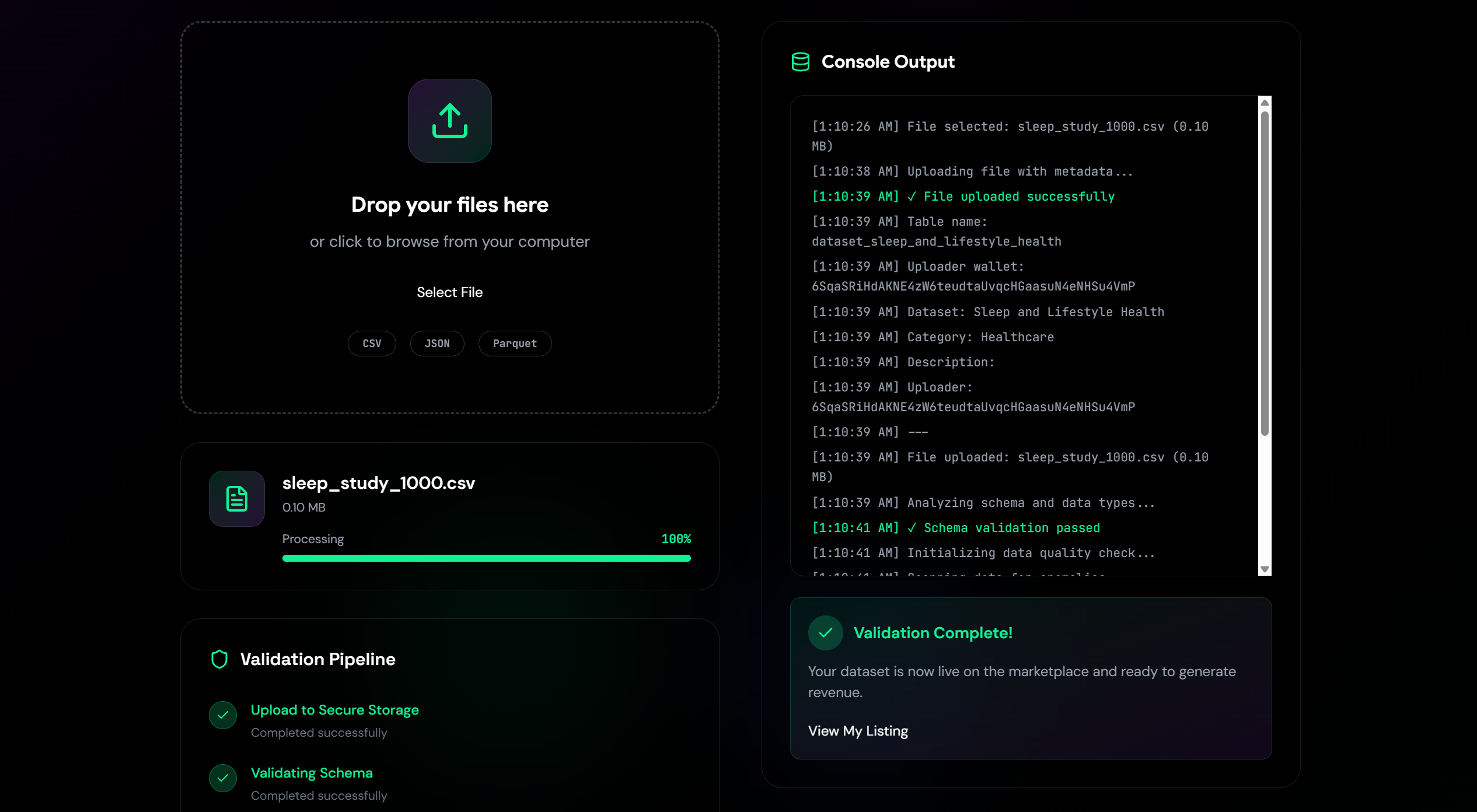Screen dimensions: 1477x812
Task: Click the Validation Pipeline shield icon
Action: coord(219,659)
